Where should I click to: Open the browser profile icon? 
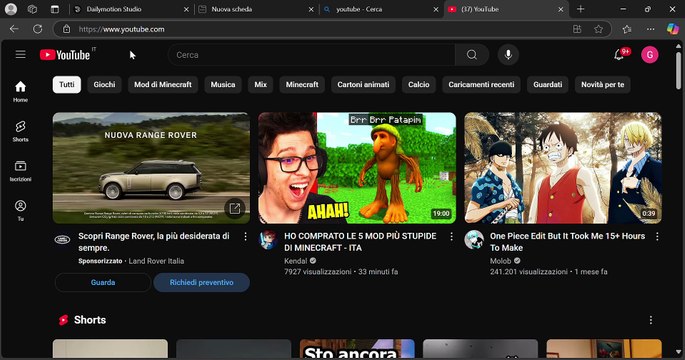11,9
